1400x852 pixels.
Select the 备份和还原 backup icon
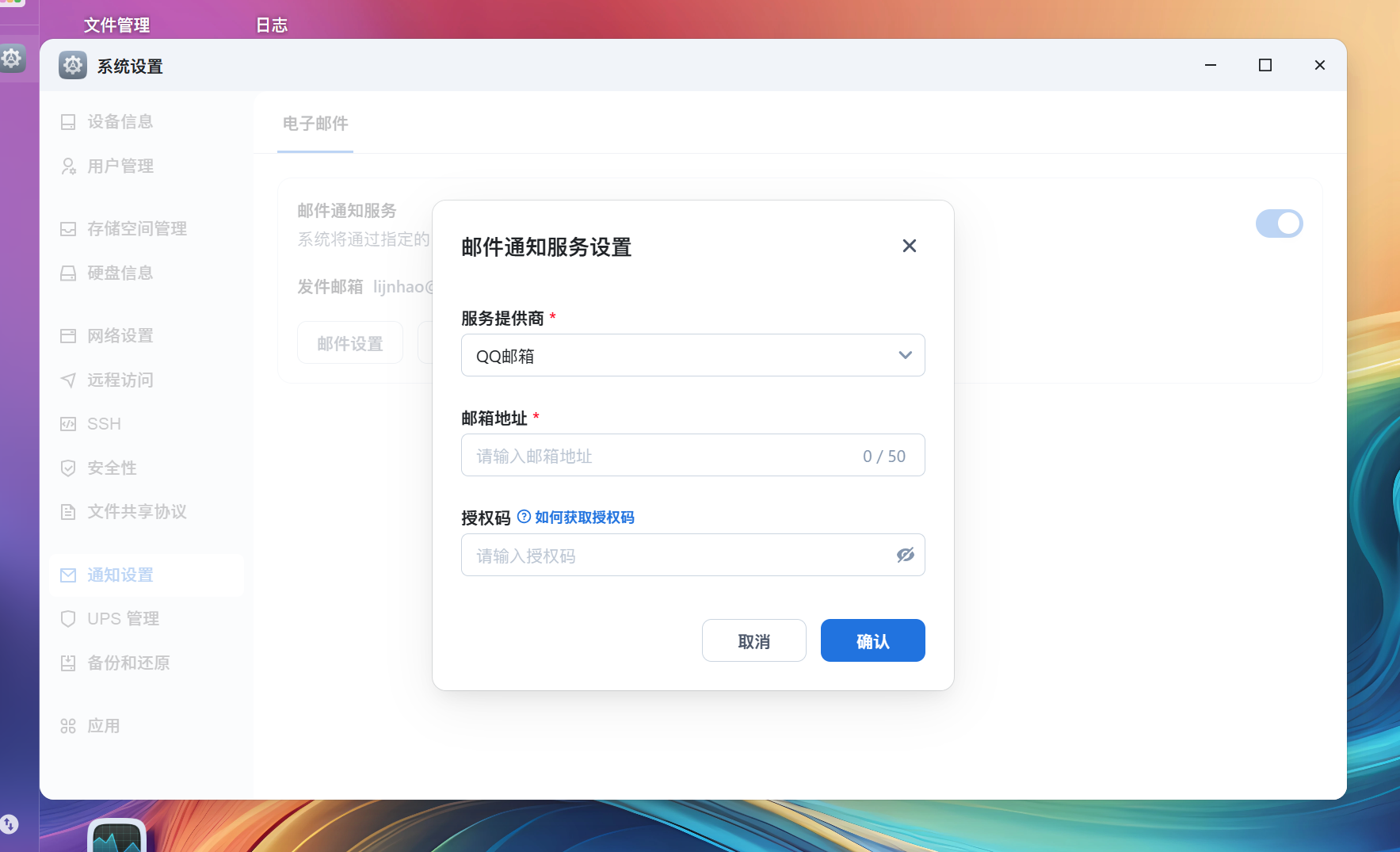70,663
